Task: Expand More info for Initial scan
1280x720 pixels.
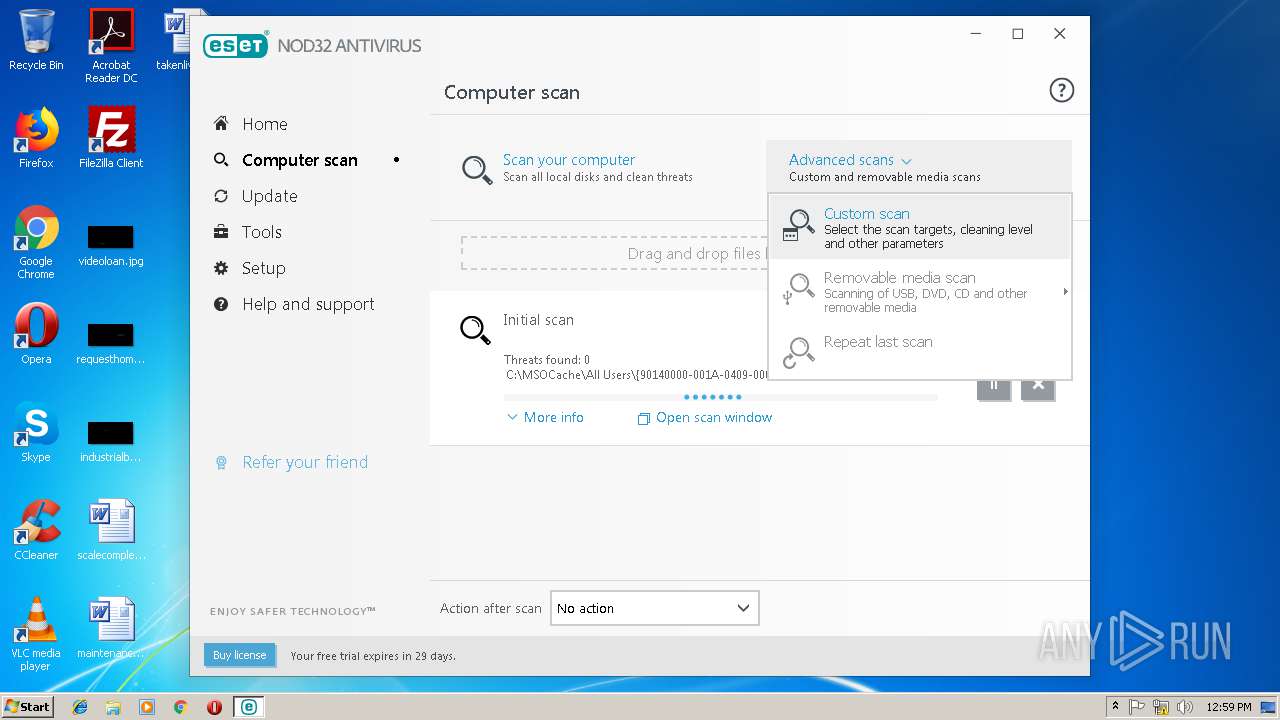Action: pyautogui.click(x=545, y=418)
